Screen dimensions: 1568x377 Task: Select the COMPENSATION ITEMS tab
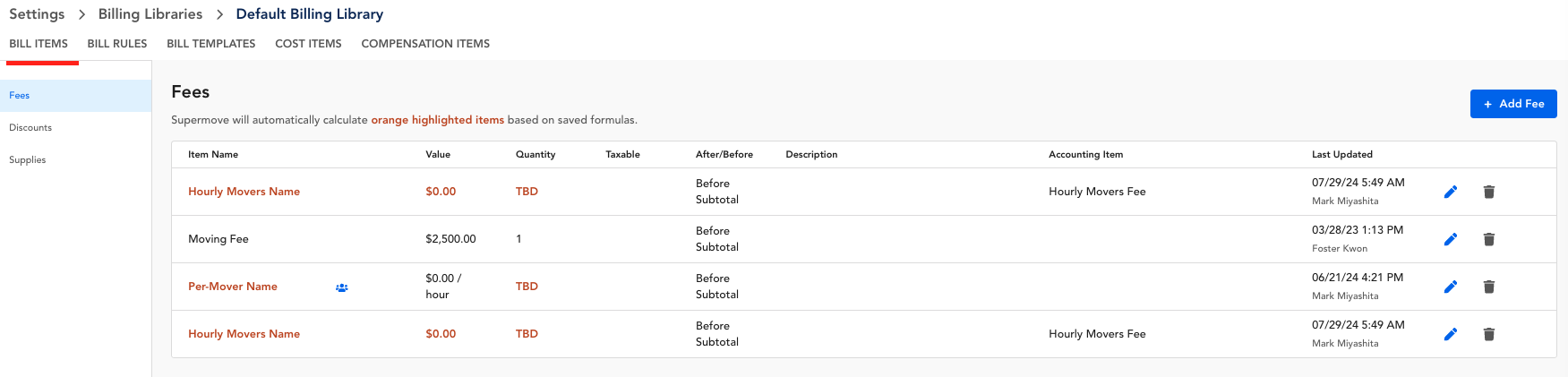click(x=425, y=44)
